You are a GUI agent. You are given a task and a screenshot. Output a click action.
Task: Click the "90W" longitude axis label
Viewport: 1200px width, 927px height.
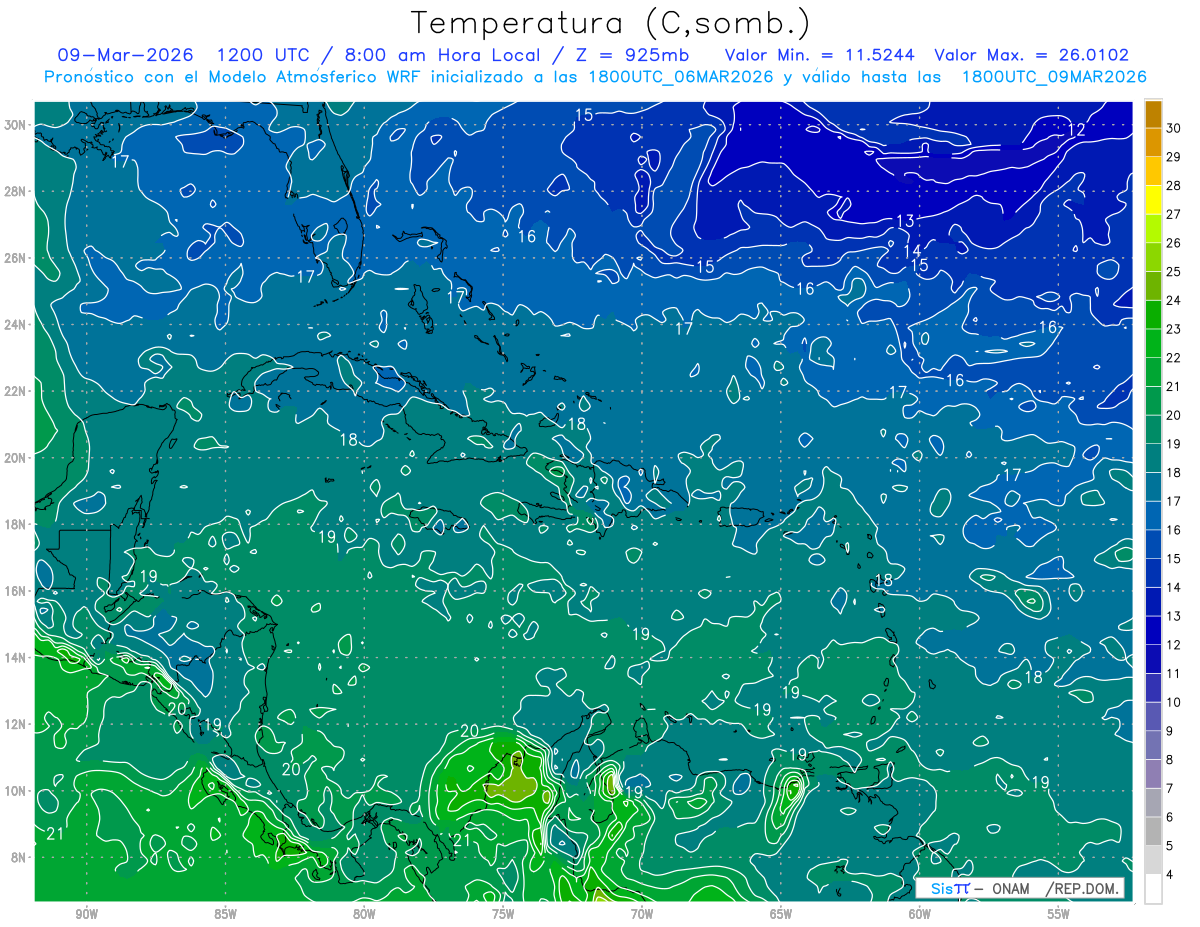(x=86, y=914)
